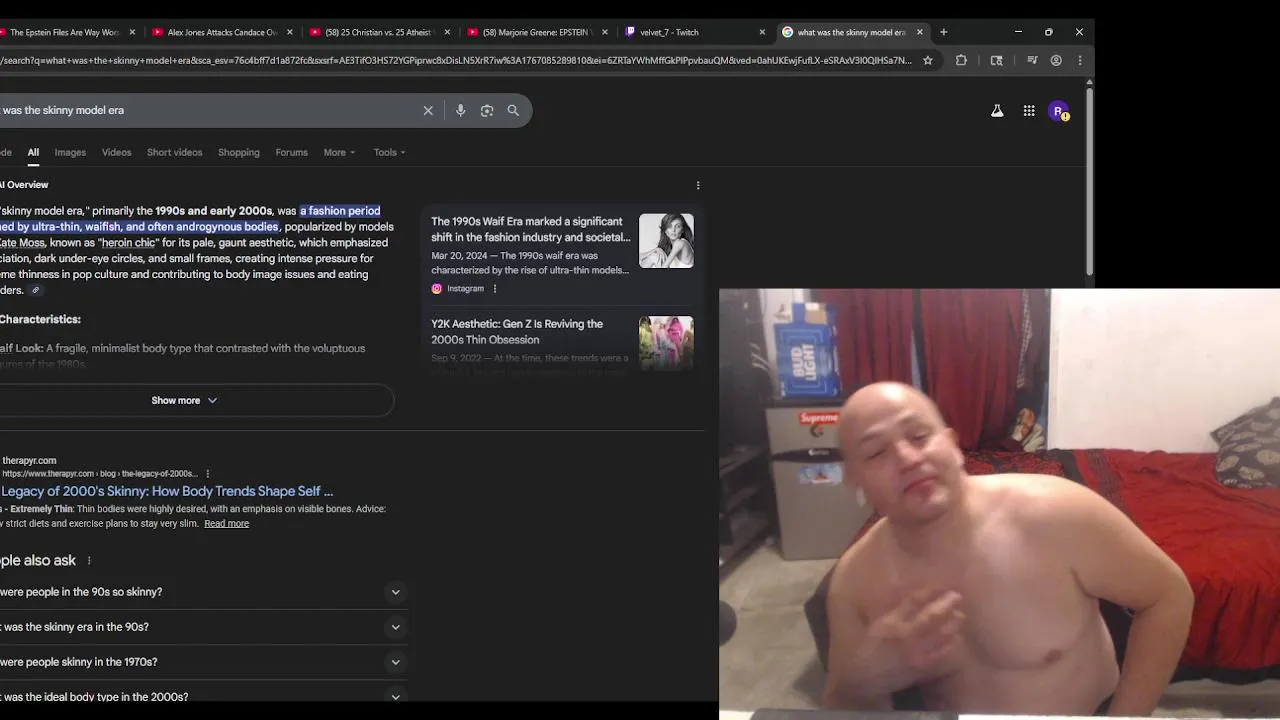Clear the Google search box text

[x=428, y=111]
